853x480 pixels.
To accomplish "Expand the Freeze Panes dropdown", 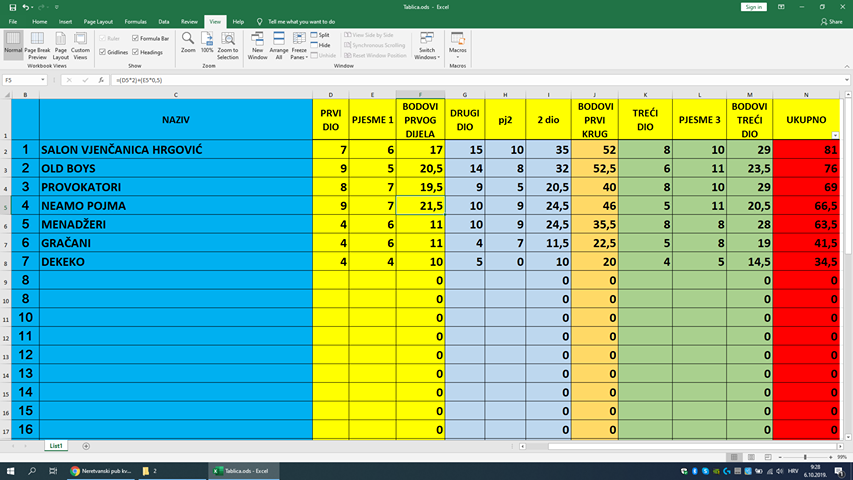I will pyautogui.click(x=298, y=46).
